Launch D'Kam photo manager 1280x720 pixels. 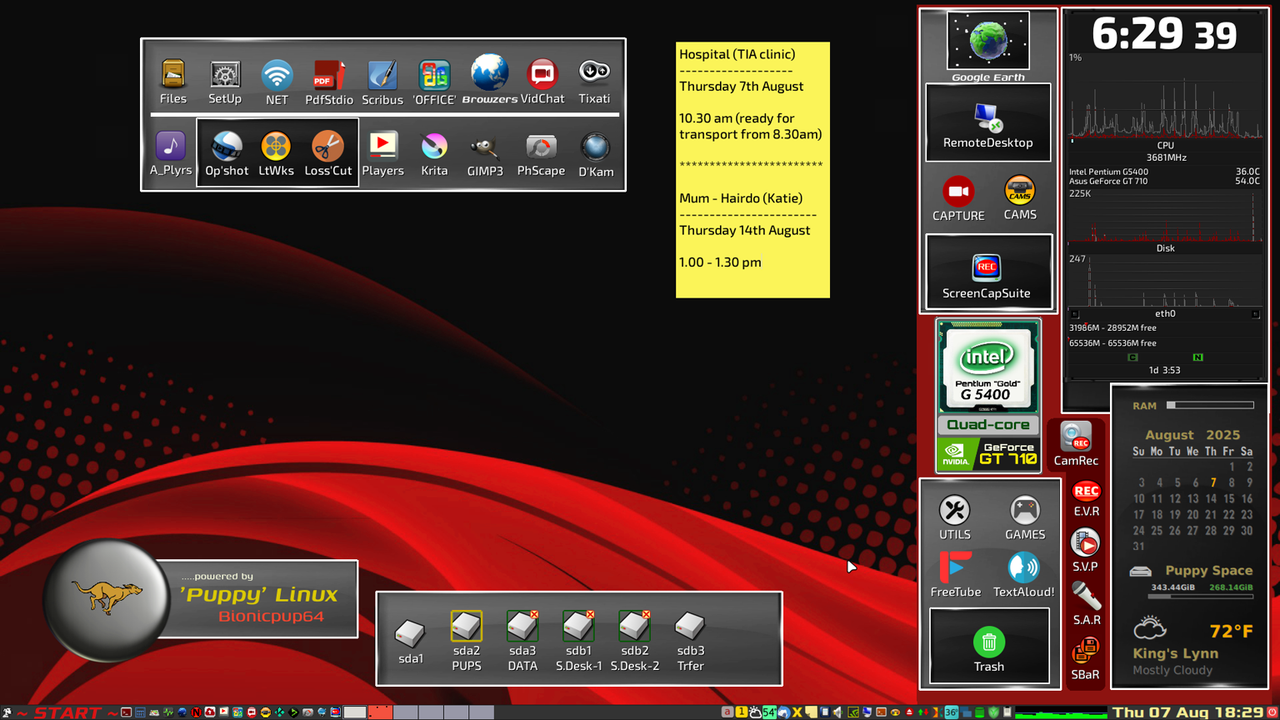point(596,147)
